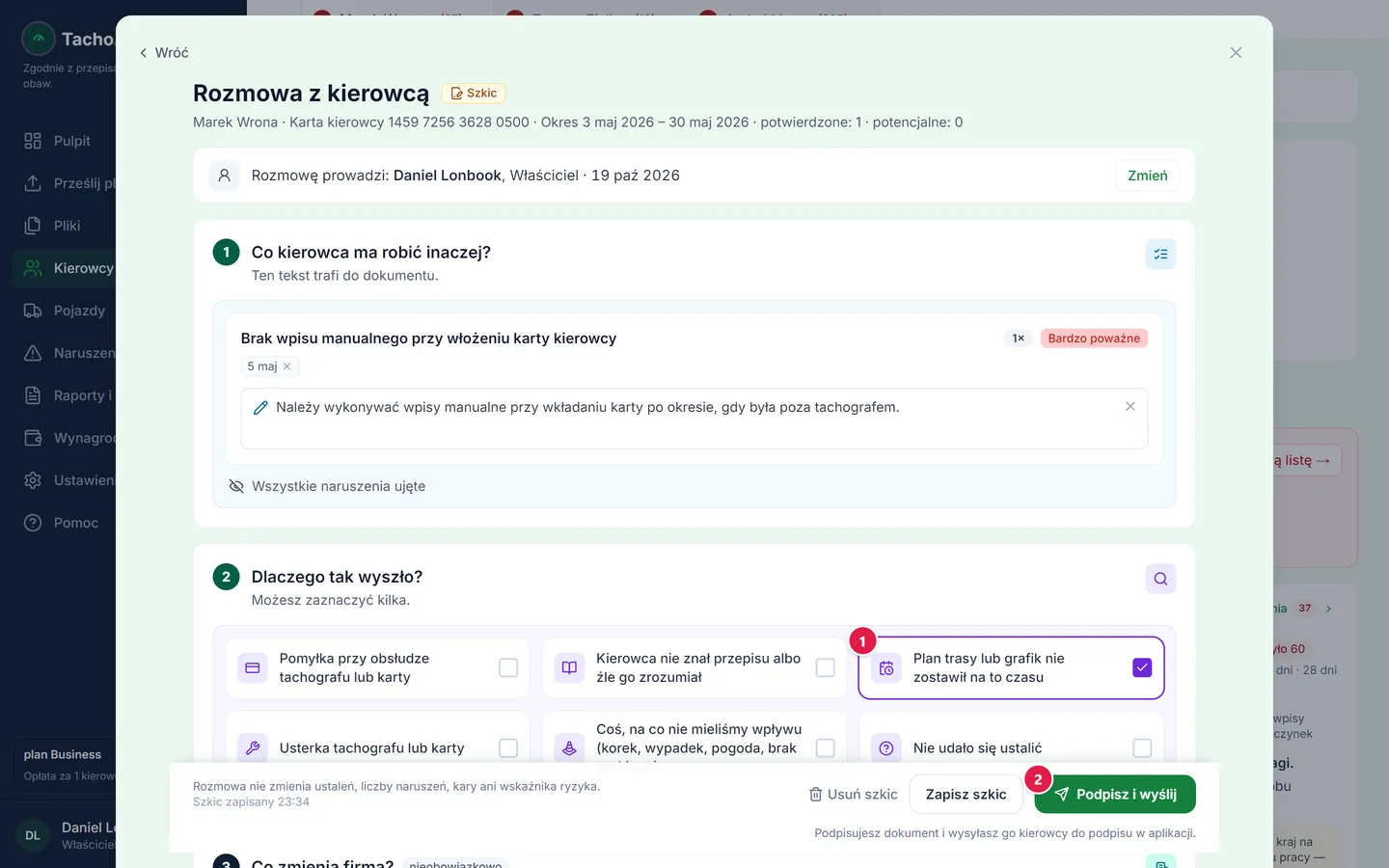This screenshot has width=1389, height=868.
Task: Follow the "listę →" link behind the dialog
Action: [x=1307, y=461]
